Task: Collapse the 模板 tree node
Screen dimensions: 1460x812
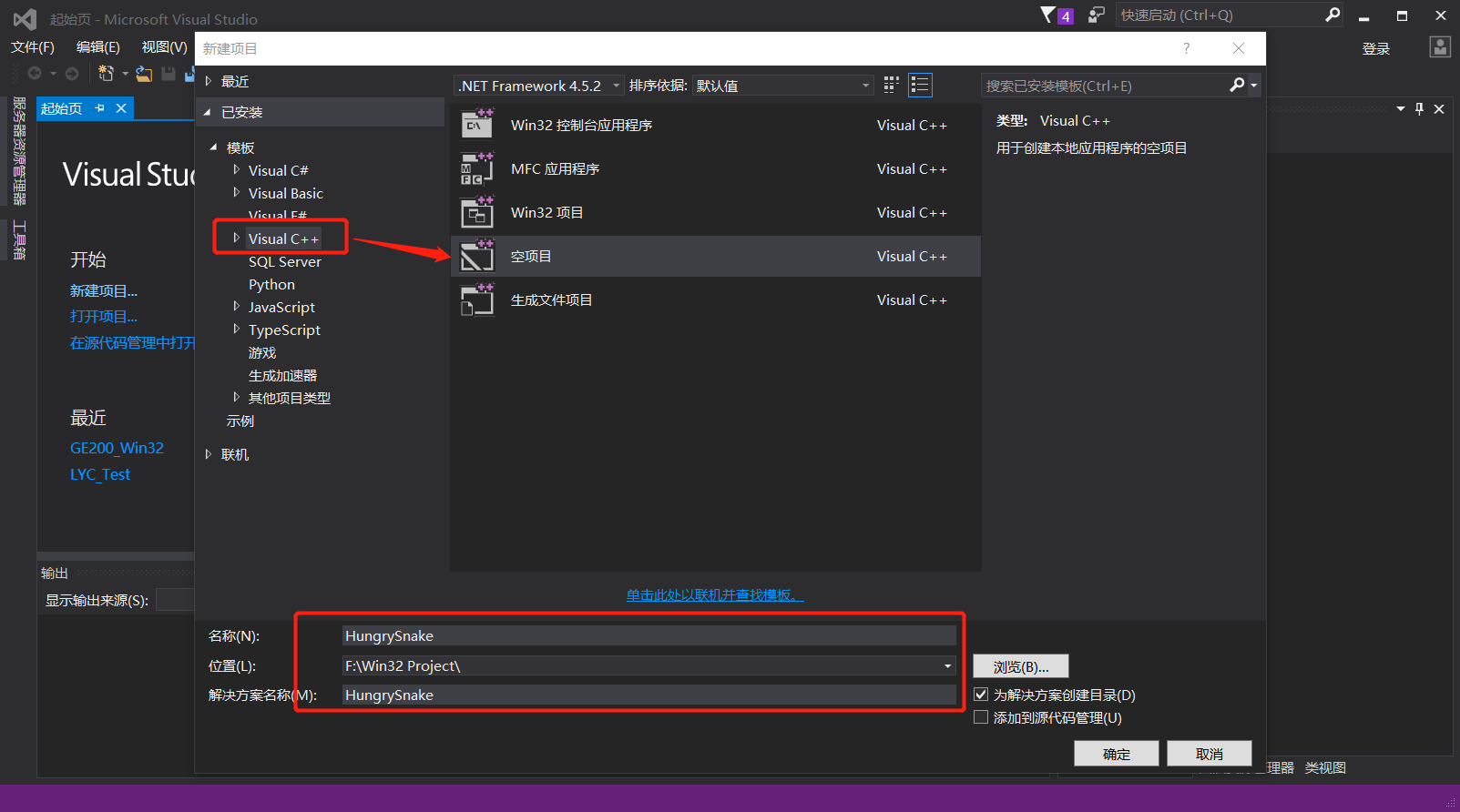Action: [x=214, y=147]
